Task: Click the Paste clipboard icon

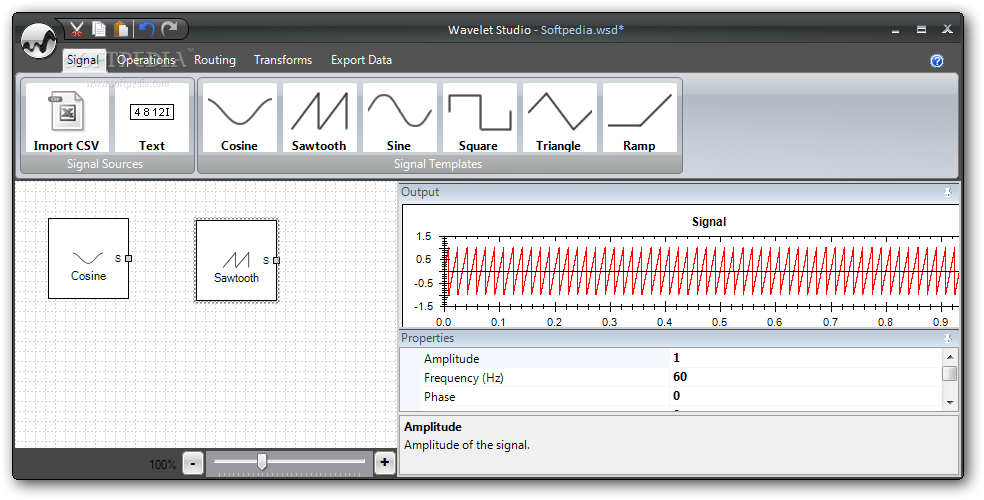Action: pos(121,29)
